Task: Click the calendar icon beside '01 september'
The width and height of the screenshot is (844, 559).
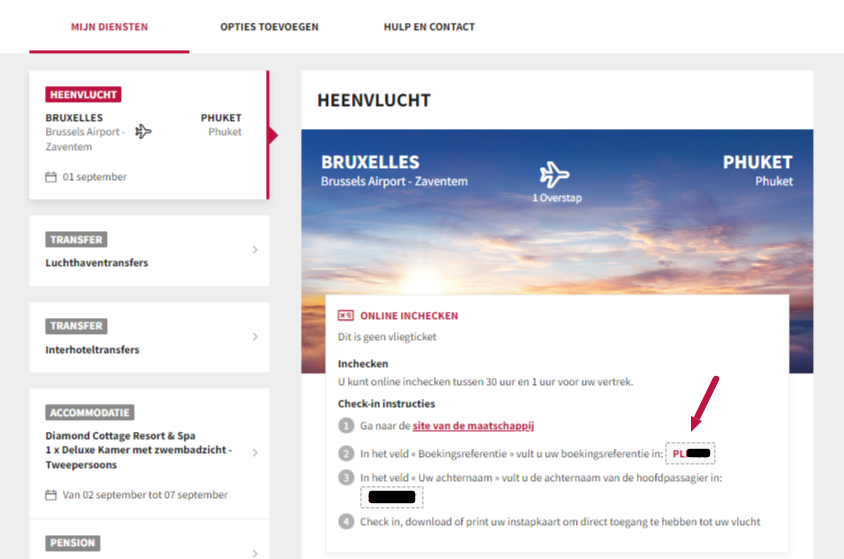Action: (51, 177)
